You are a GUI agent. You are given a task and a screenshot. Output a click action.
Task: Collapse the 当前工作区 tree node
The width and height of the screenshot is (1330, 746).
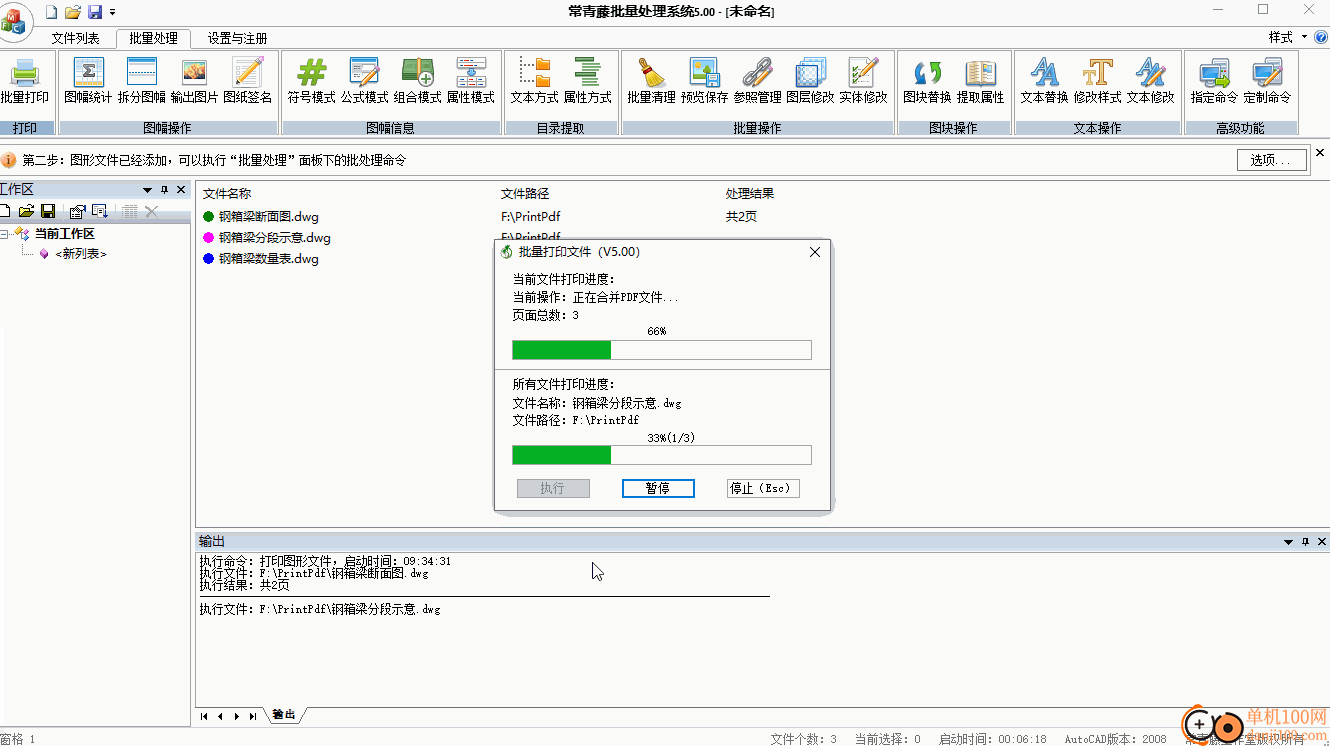pyautogui.click(x=5, y=234)
